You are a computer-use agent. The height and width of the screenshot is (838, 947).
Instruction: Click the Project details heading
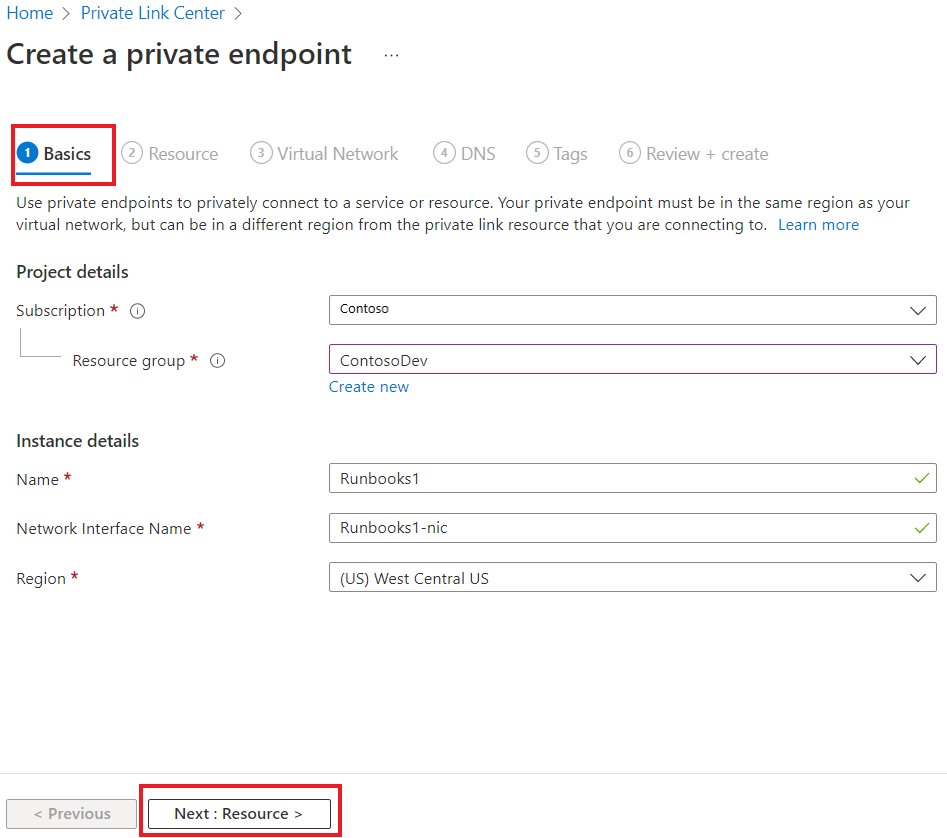(72, 272)
